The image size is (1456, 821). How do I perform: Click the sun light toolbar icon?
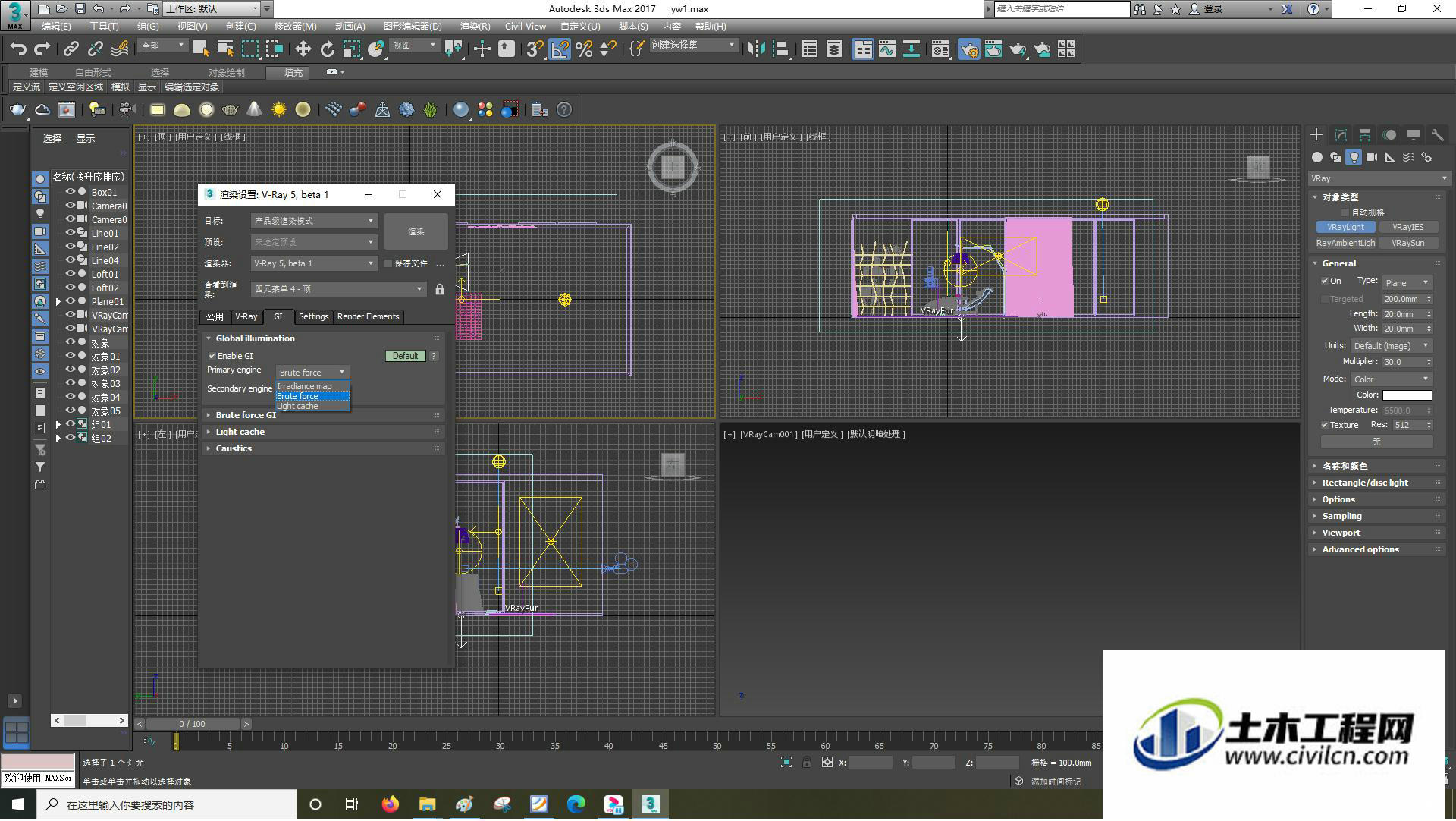tap(279, 110)
